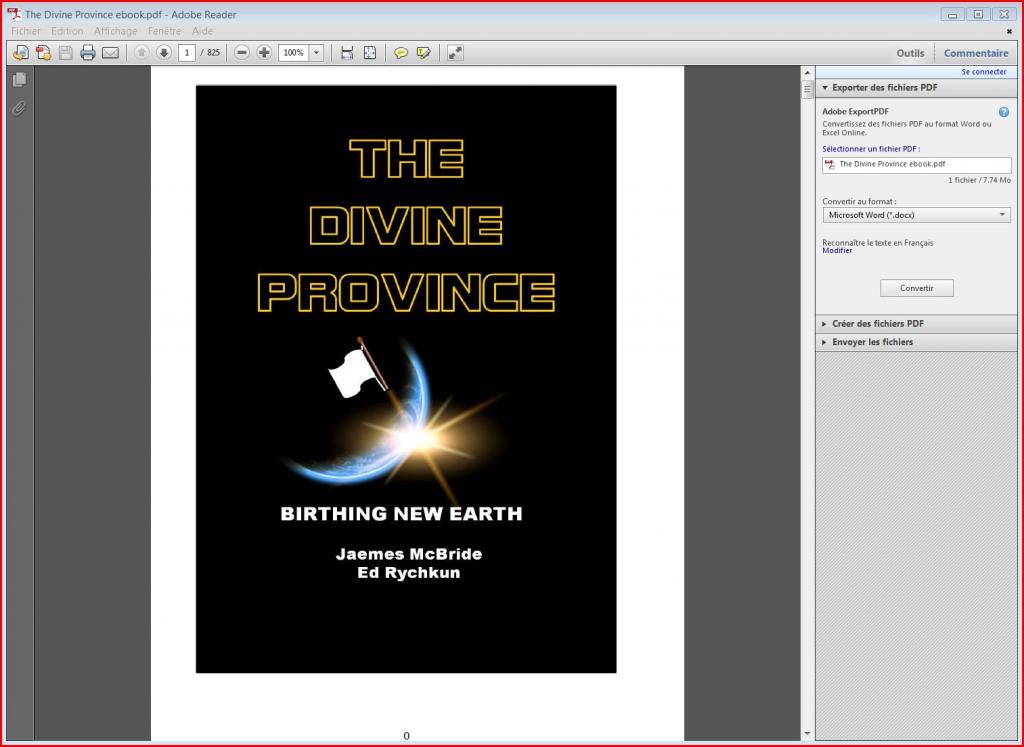
Task: Click Sélectionner un fichier PDF link
Action: [x=871, y=149]
